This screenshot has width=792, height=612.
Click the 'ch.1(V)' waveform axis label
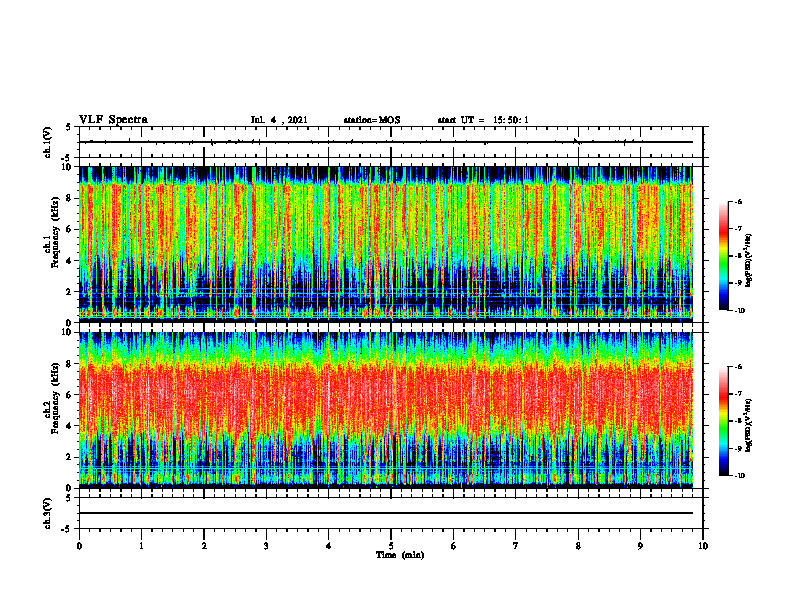[x=48, y=142]
